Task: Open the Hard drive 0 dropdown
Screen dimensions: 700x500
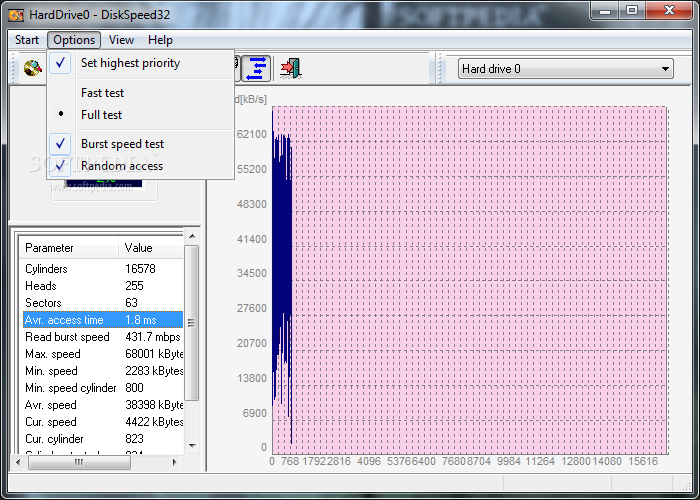Action: coord(565,69)
